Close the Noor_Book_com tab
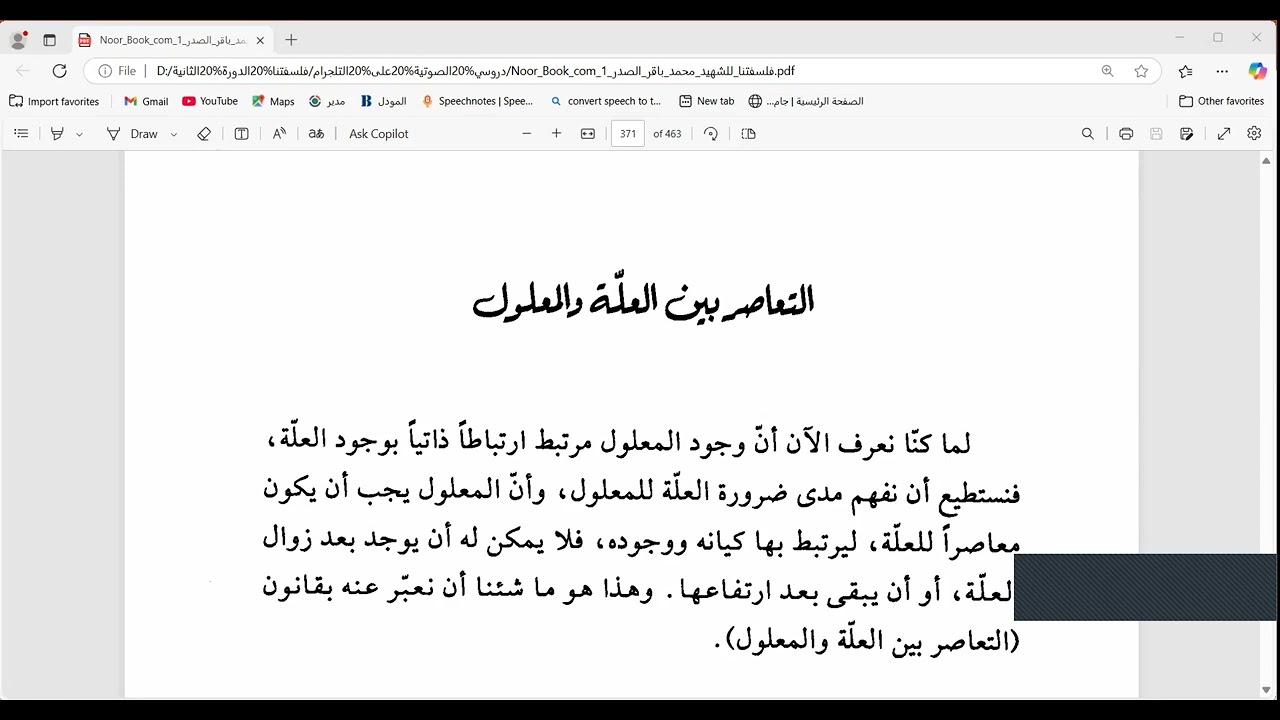 click(x=260, y=40)
